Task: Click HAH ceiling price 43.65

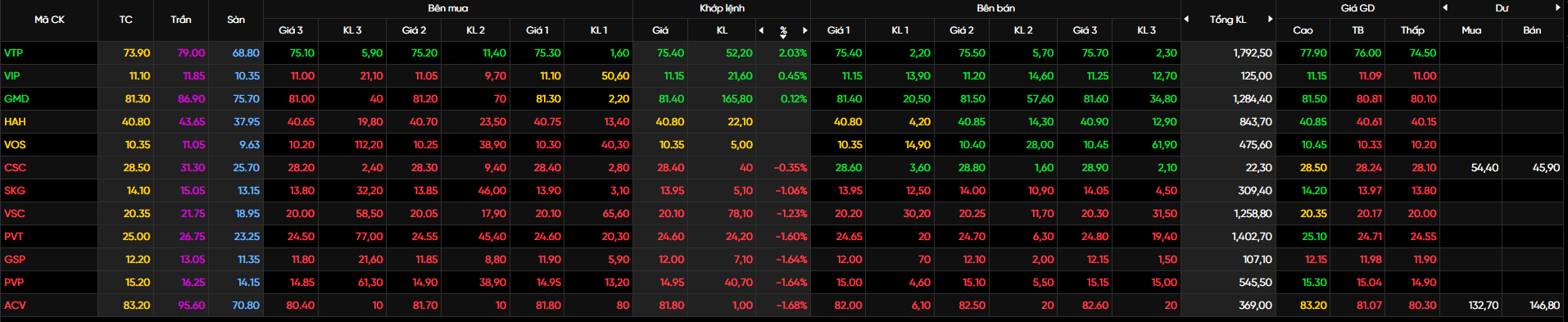Action: [x=191, y=122]
